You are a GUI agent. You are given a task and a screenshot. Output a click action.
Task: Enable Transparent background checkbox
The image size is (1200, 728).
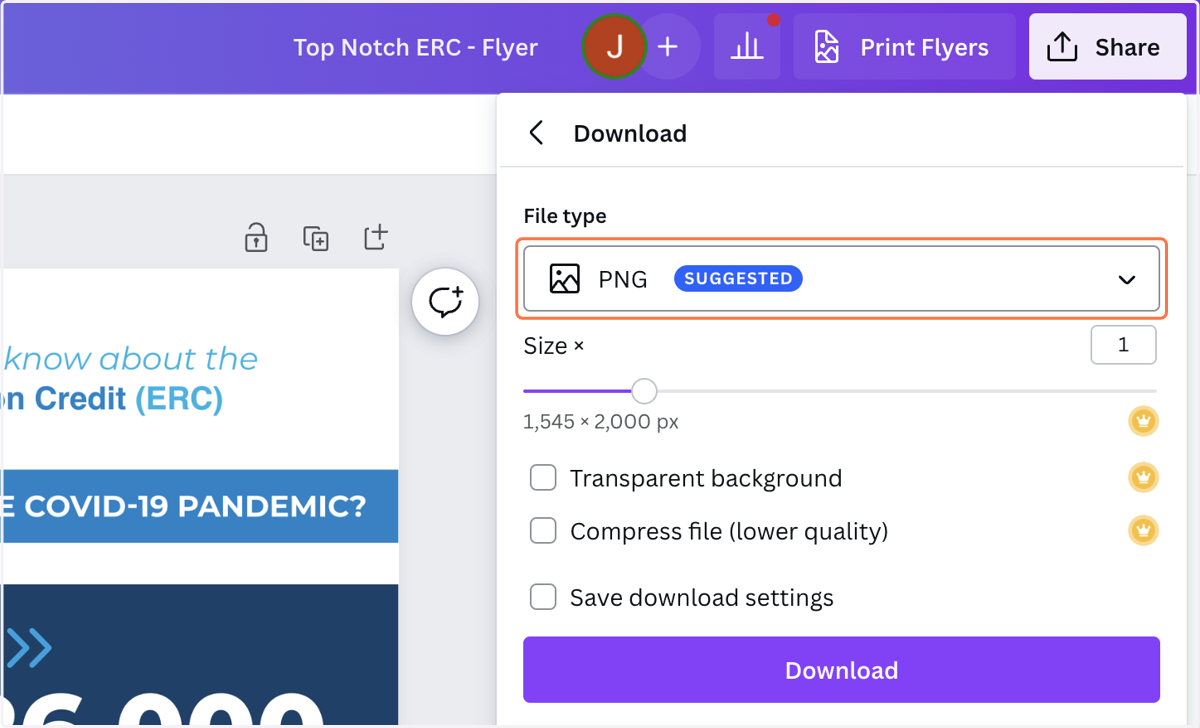click(543, 478)
